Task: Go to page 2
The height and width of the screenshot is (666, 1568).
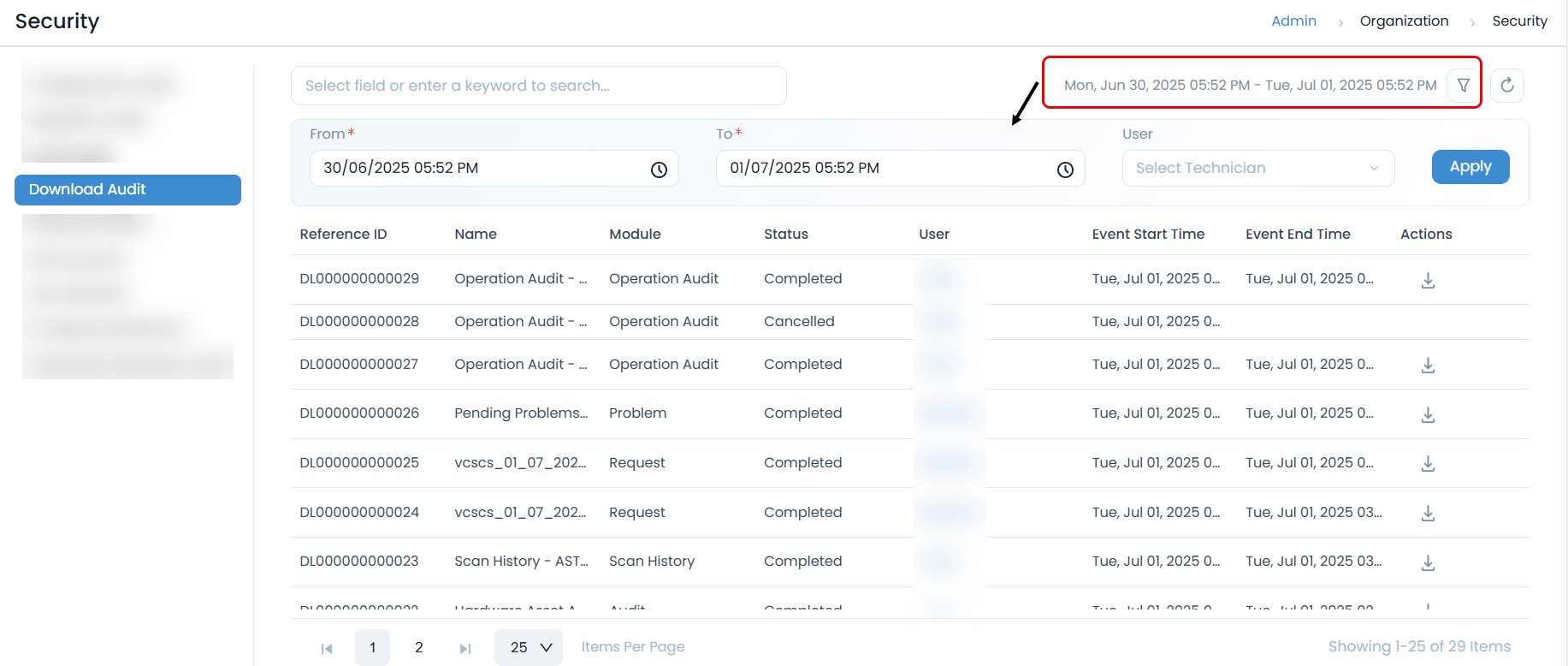Action: (x=419, y=648)
